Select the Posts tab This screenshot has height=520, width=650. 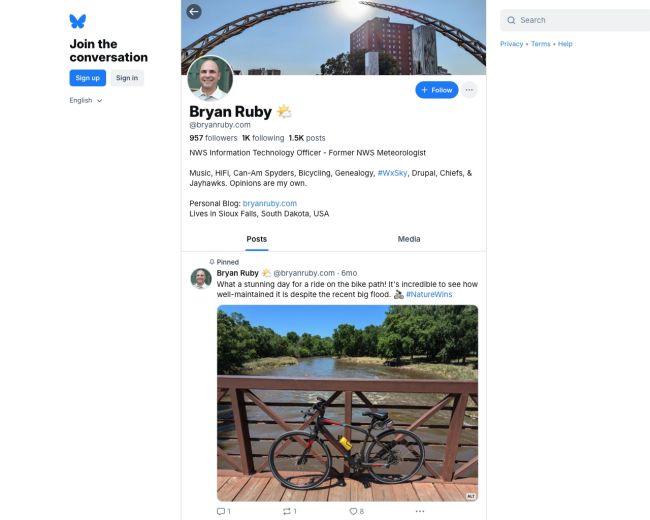(x=257, y=239)
